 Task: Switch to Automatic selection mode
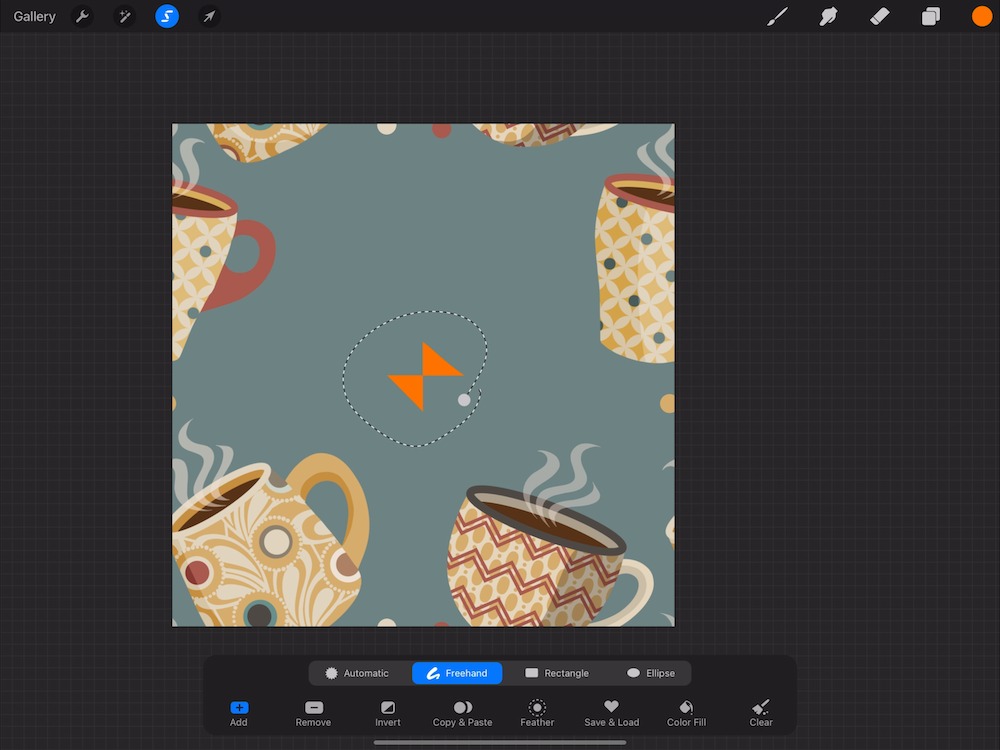coord(357,673)
